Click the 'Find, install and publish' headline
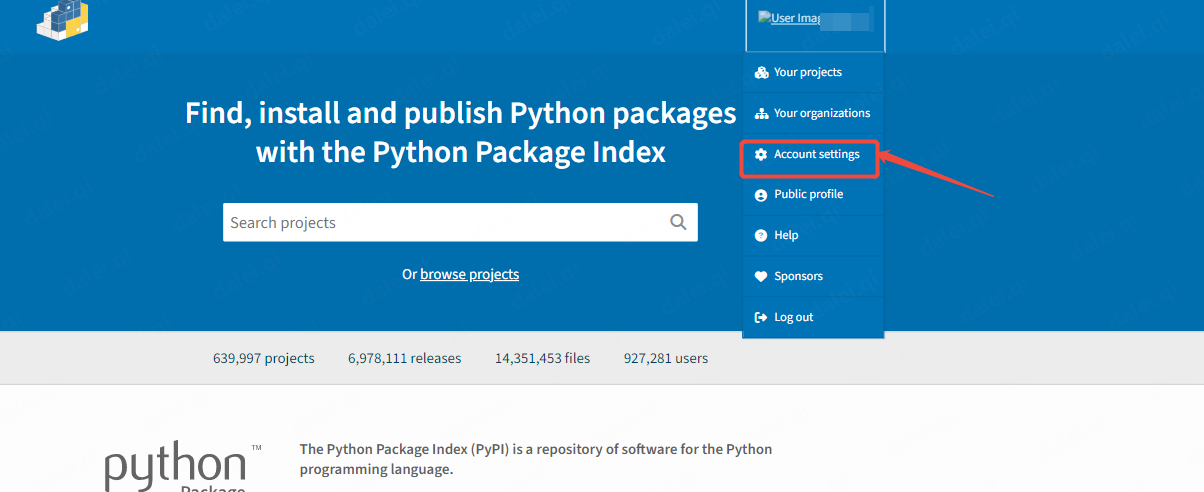 click(x=460, y=133)
